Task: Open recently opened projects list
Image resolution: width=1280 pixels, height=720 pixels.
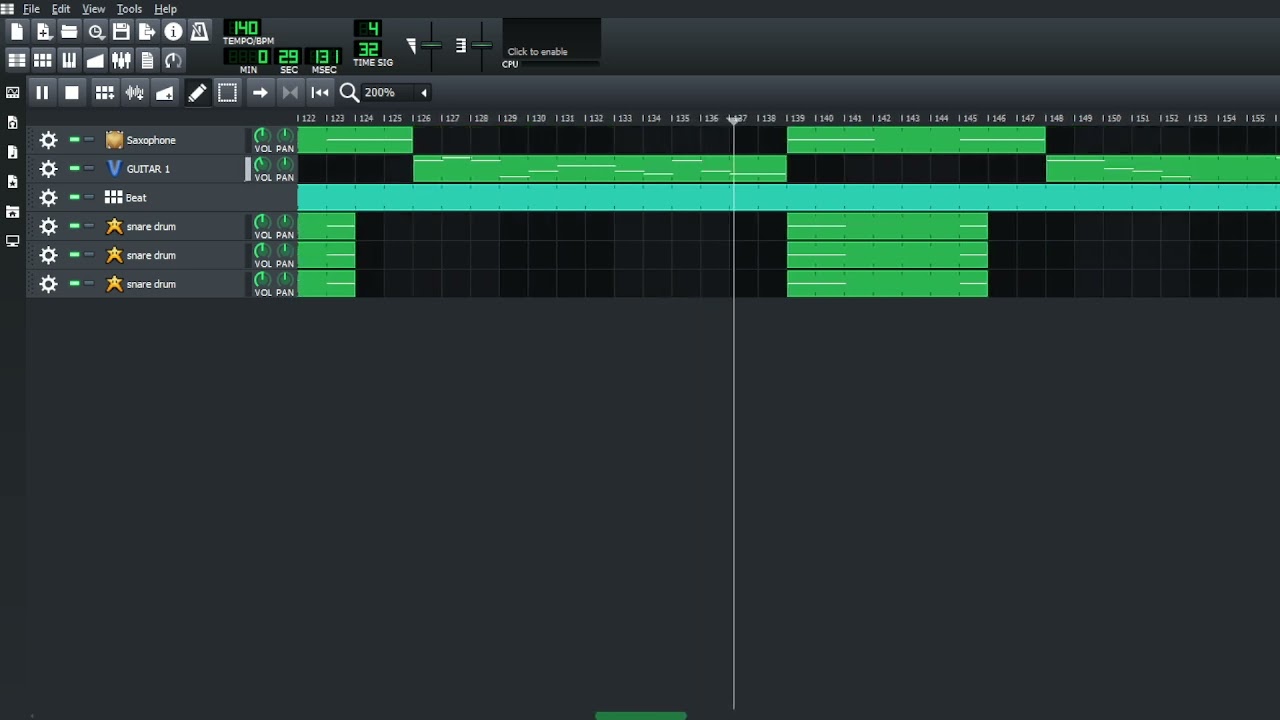Action: click(95, 32)
